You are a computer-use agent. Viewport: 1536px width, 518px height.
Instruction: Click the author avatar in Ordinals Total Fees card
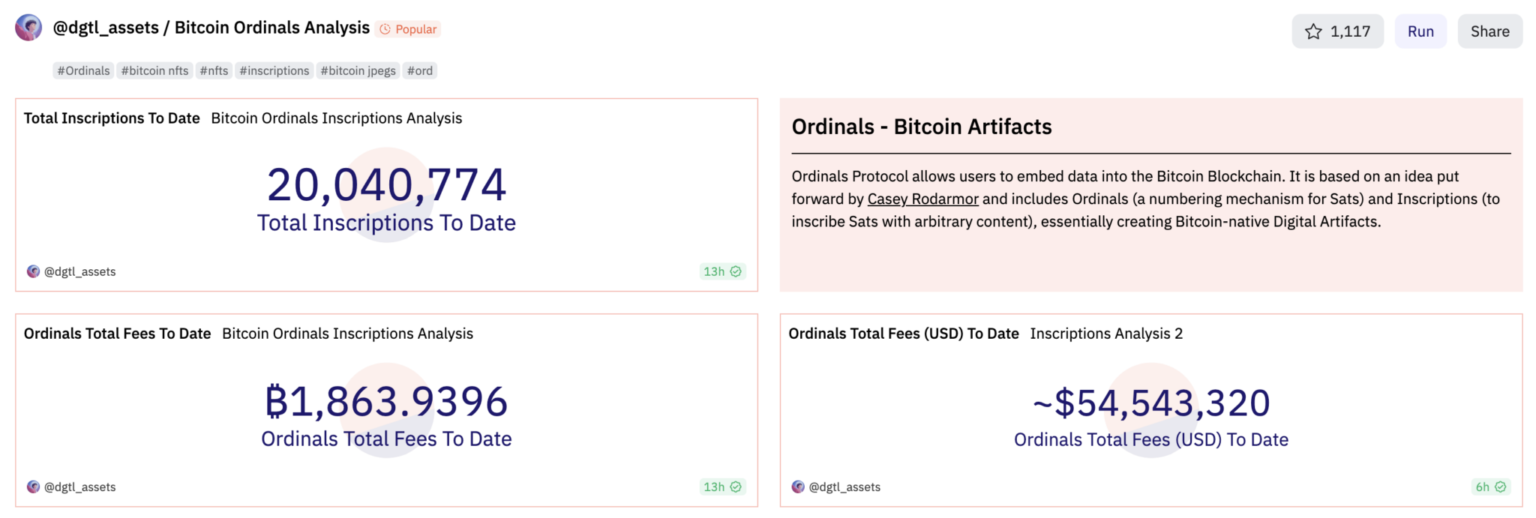pos(33,487)
